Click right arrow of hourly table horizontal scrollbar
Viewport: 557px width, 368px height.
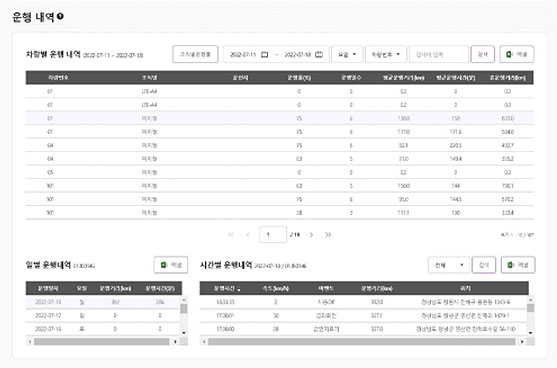pos(522,342)
